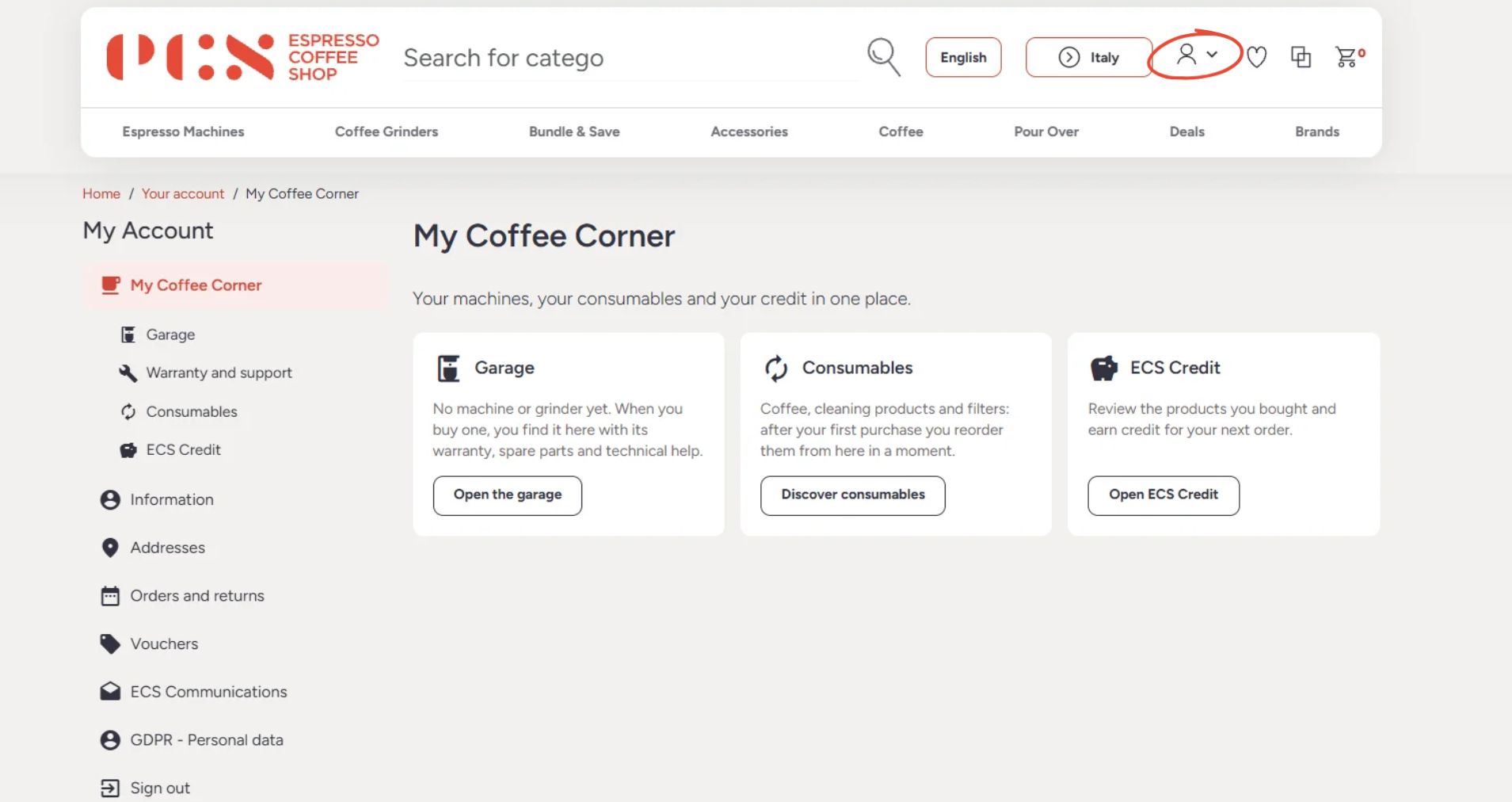1512x802 pixels.
Task: Click the Information person icon in sidebar
Action: point(110,500)
